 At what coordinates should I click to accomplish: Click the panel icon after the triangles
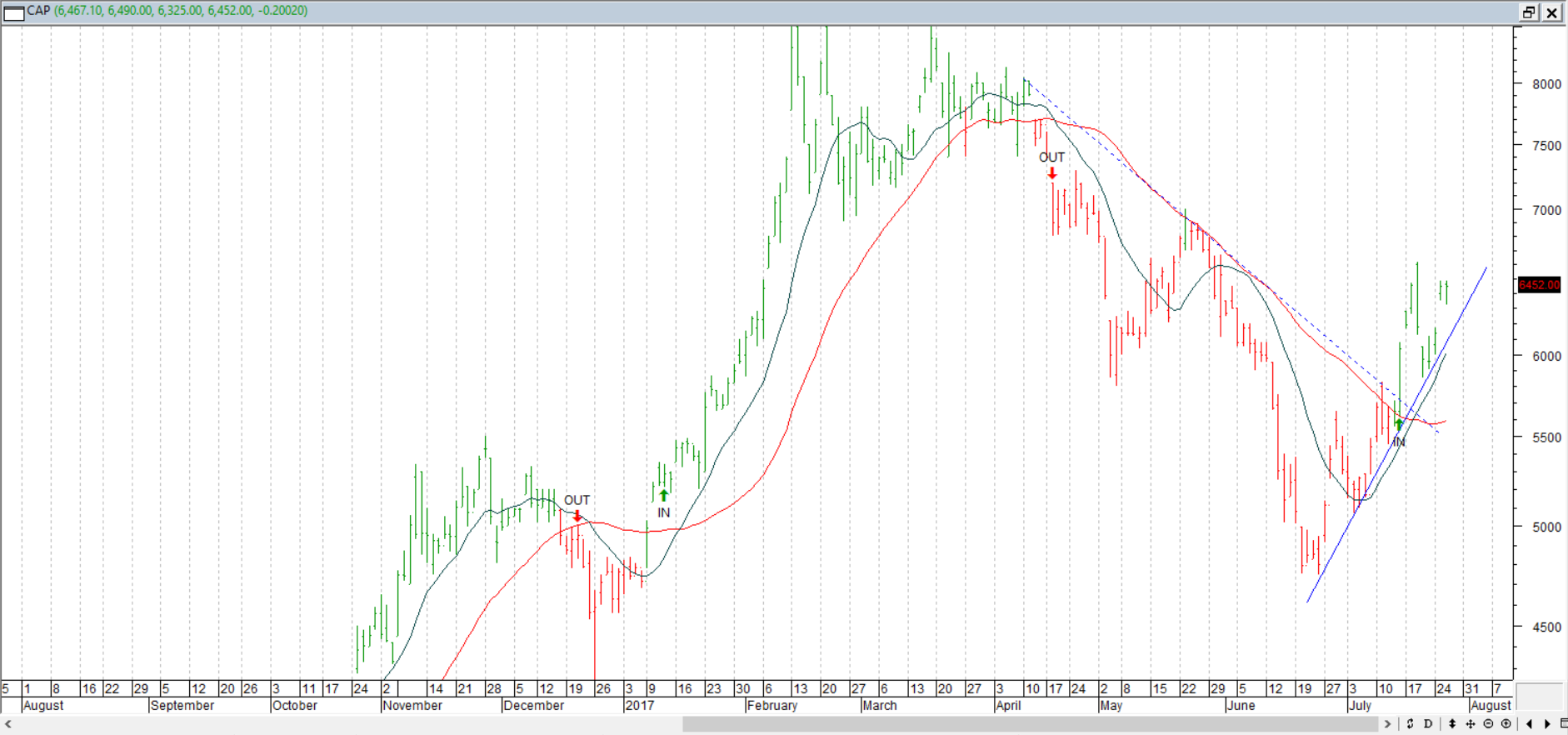coord(1564,723)
